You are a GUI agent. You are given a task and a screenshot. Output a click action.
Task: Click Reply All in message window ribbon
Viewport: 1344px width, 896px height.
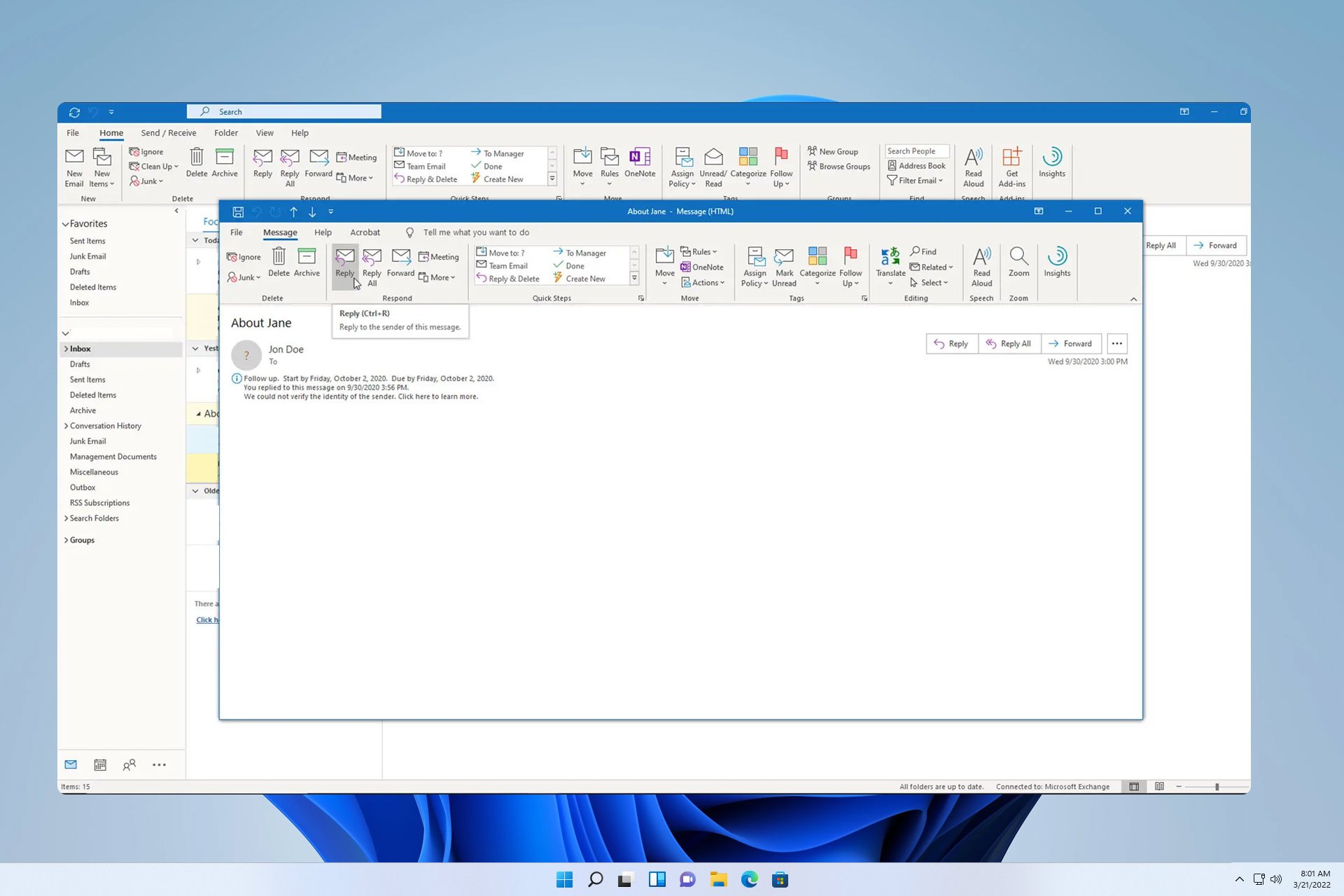(x=372, y=267)
